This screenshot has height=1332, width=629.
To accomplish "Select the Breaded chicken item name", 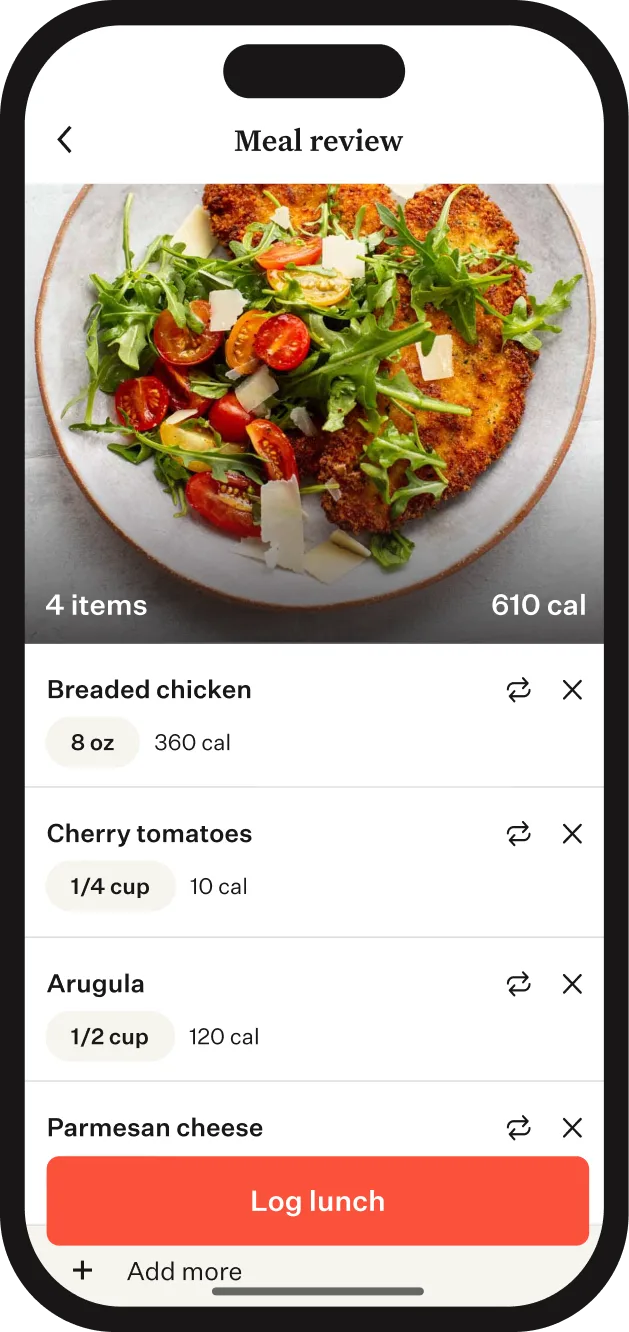I will (149, 690).
